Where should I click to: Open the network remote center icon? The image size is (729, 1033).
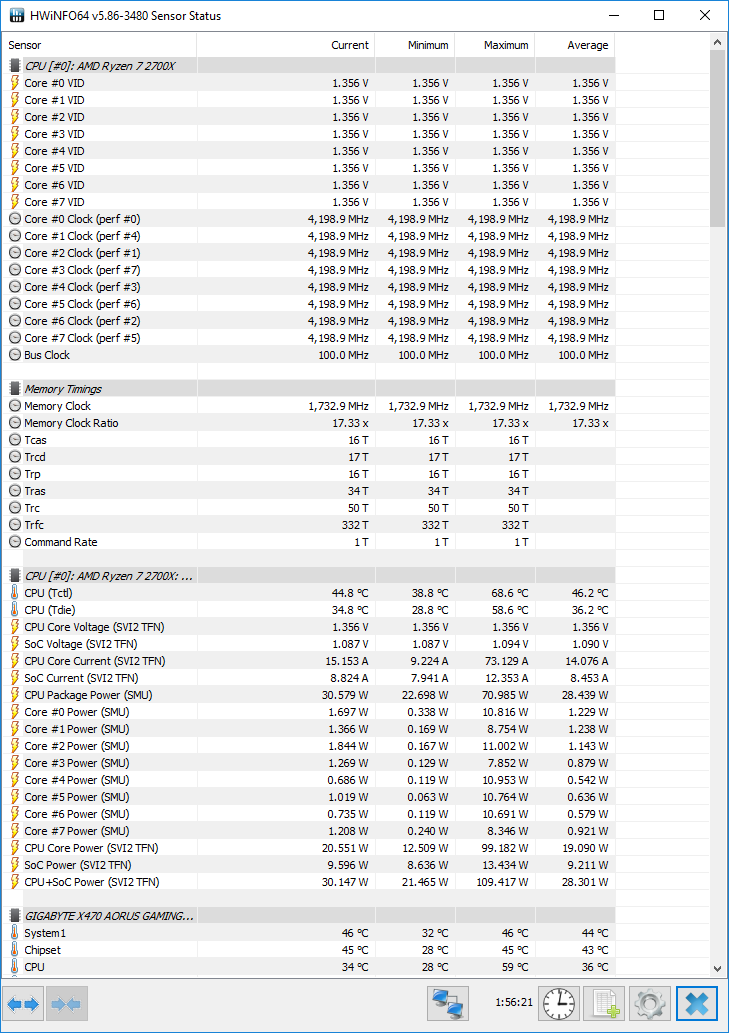pos(448,1004)
